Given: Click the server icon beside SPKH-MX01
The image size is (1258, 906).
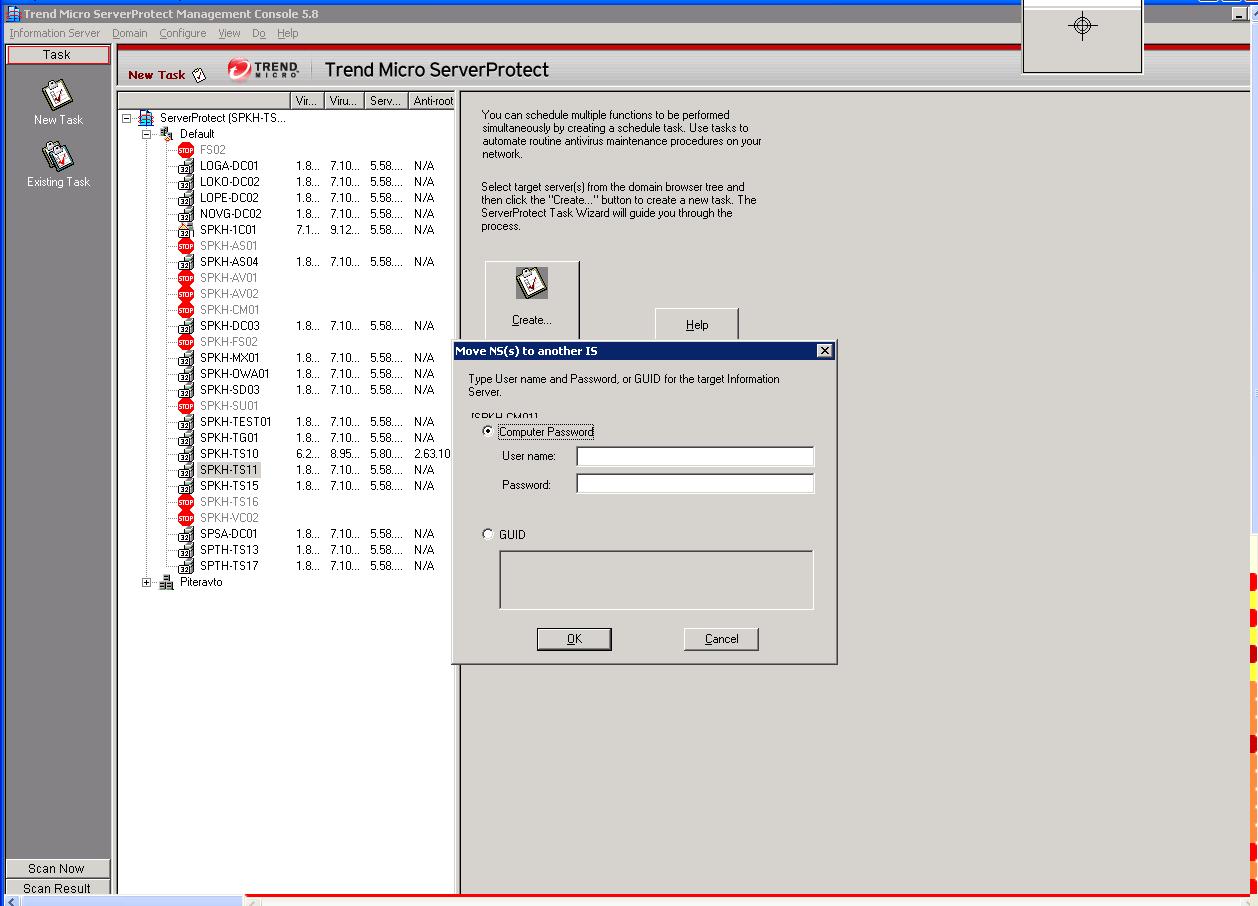Looking at the screenshot, I should click(x=186, y=358).
